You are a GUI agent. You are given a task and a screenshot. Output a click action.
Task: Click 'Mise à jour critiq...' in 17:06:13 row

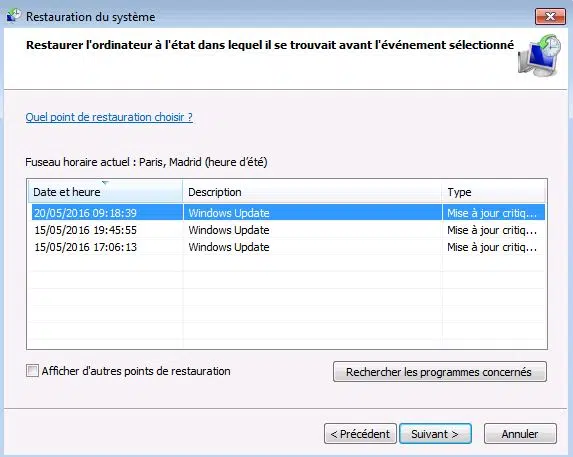pyautogui.click(x=492, y=247)
